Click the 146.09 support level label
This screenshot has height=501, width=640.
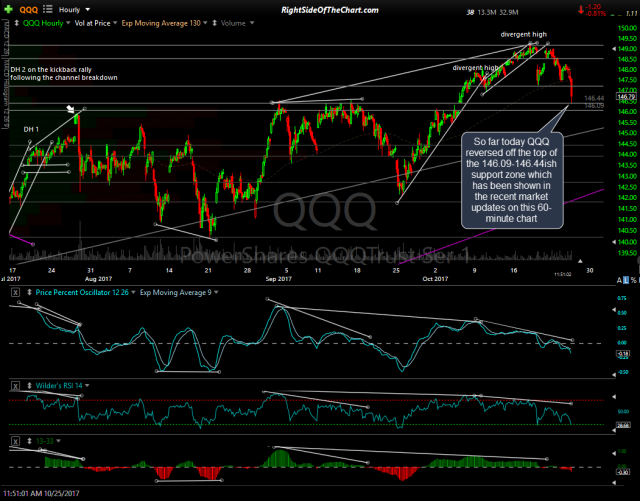tap(594, 106)
